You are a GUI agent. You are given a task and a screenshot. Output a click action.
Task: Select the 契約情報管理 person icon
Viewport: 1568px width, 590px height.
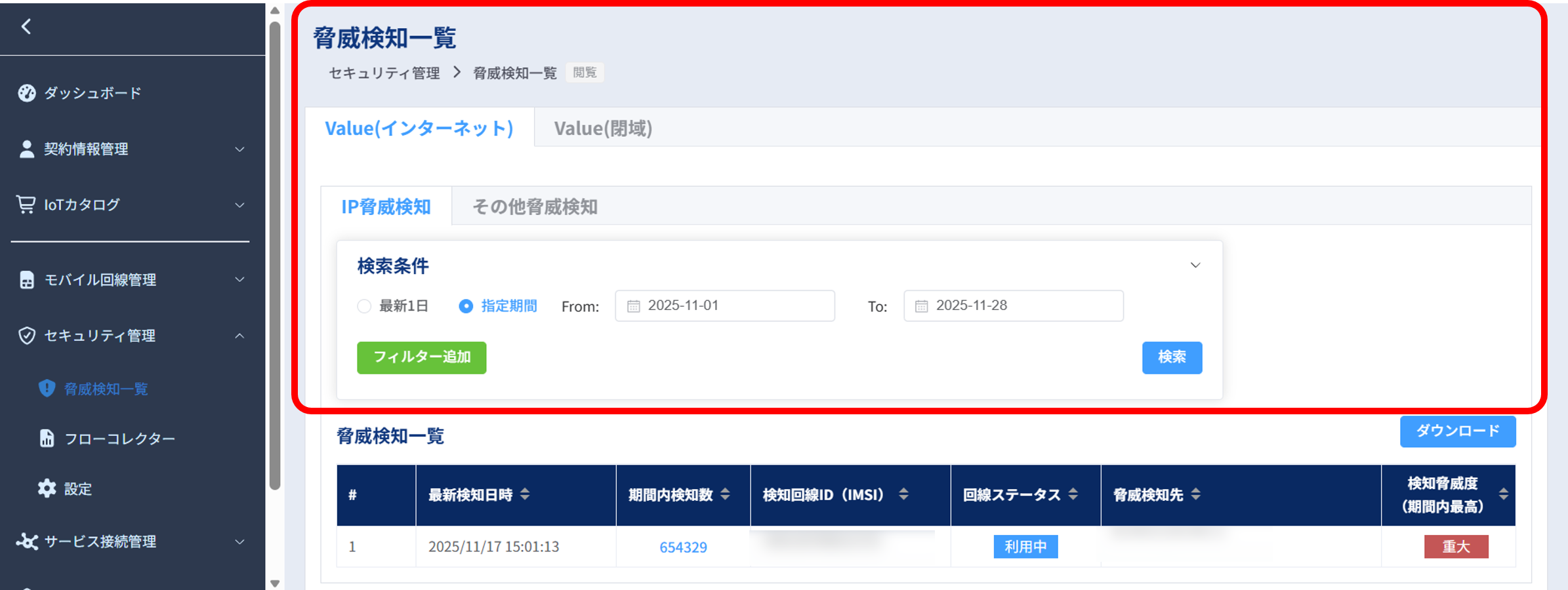[26, 149]
